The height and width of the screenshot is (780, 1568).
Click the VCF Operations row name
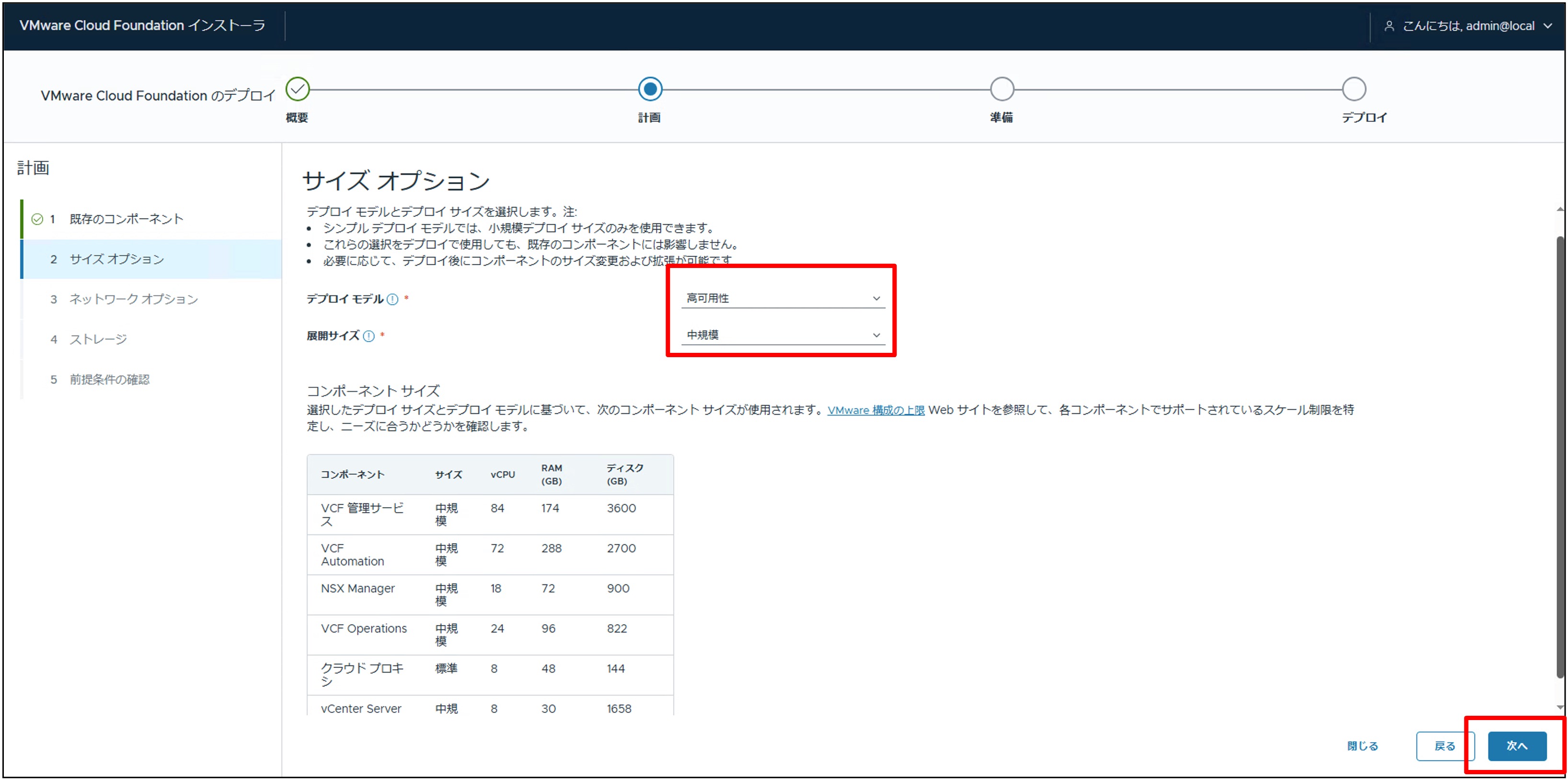click(x=364, y=629)
